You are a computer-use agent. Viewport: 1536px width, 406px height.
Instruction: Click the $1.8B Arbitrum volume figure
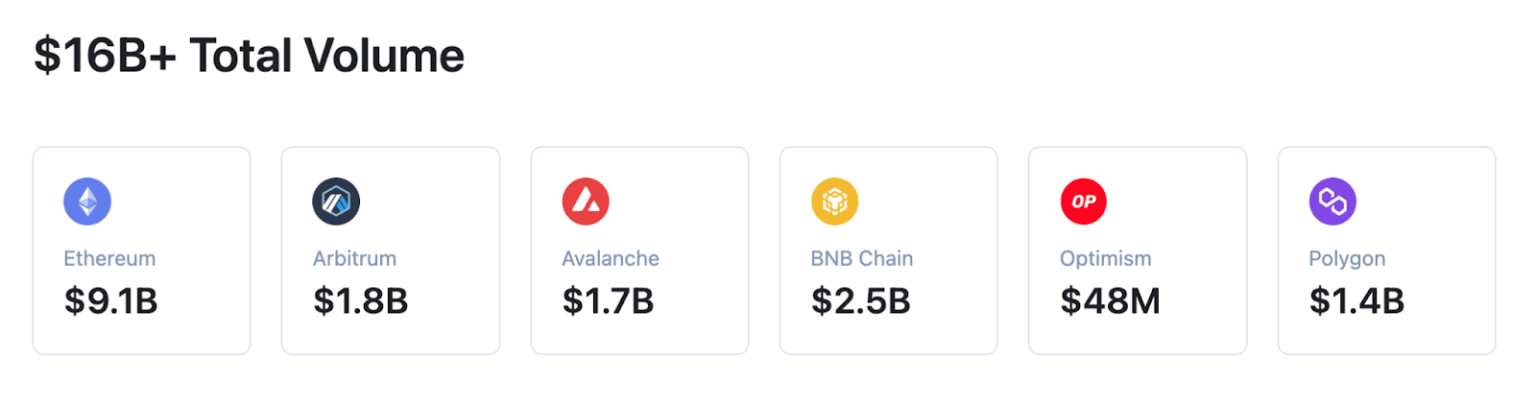click(360, 301)
